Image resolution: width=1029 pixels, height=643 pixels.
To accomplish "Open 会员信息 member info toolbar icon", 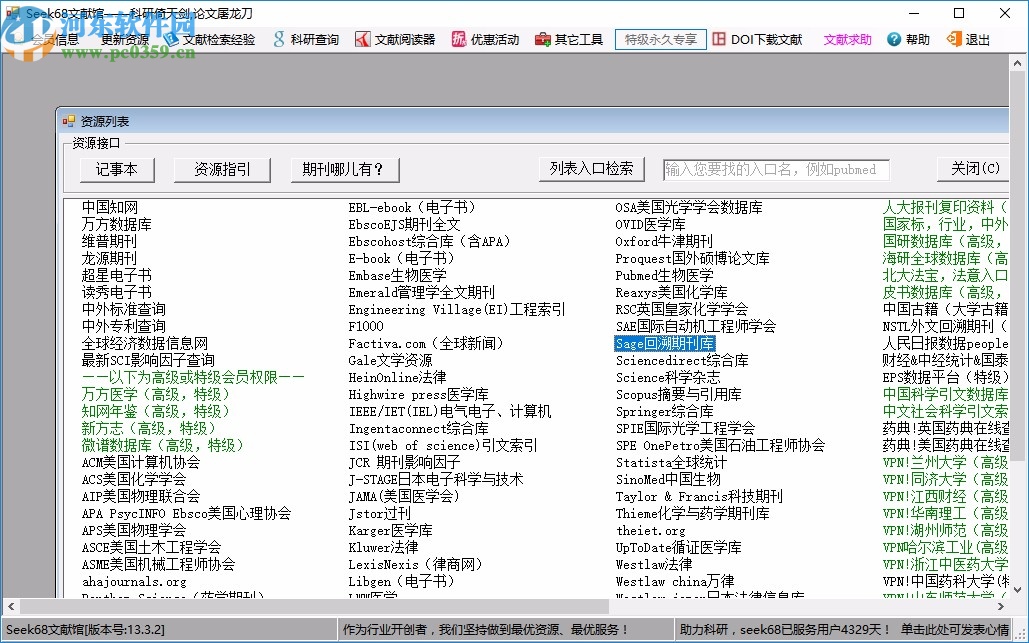I will 45,41.
